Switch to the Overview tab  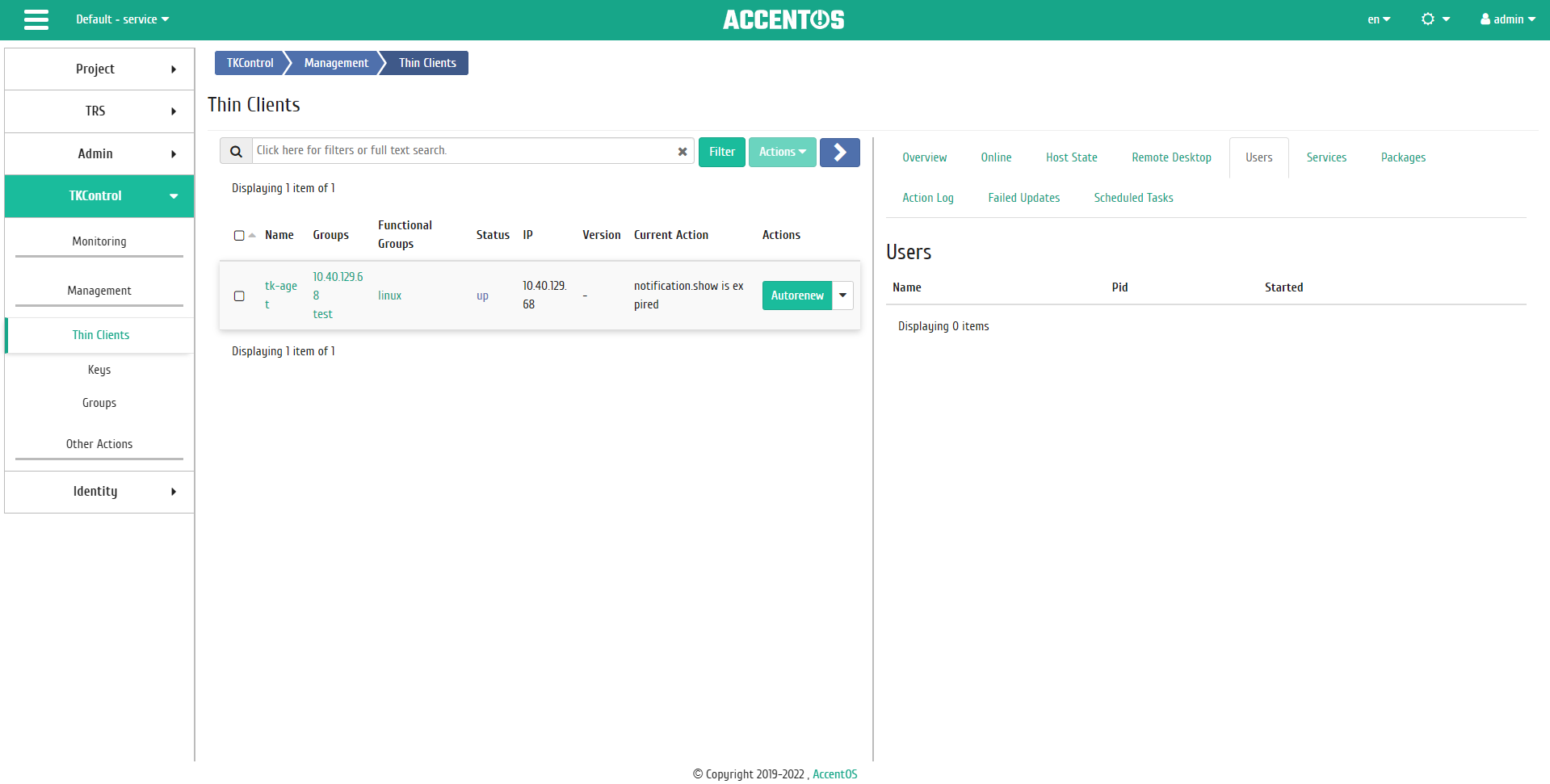click(924, 157)
